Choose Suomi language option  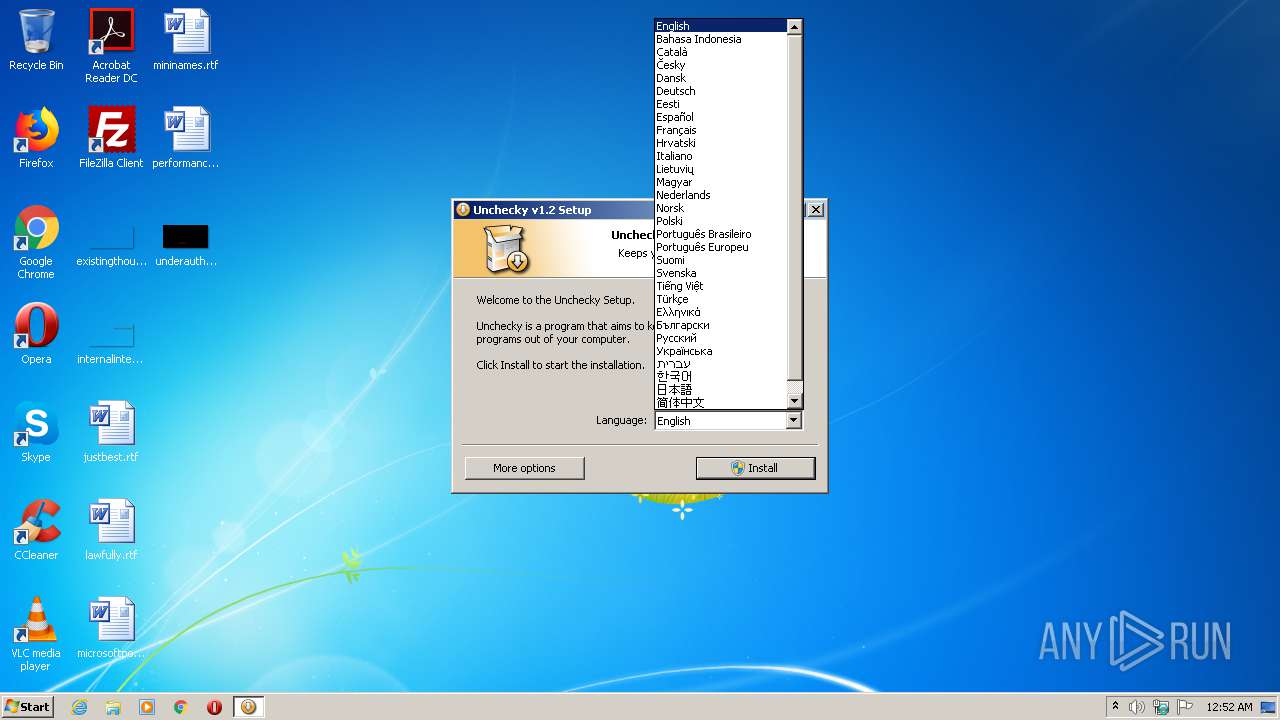[720, 260]
